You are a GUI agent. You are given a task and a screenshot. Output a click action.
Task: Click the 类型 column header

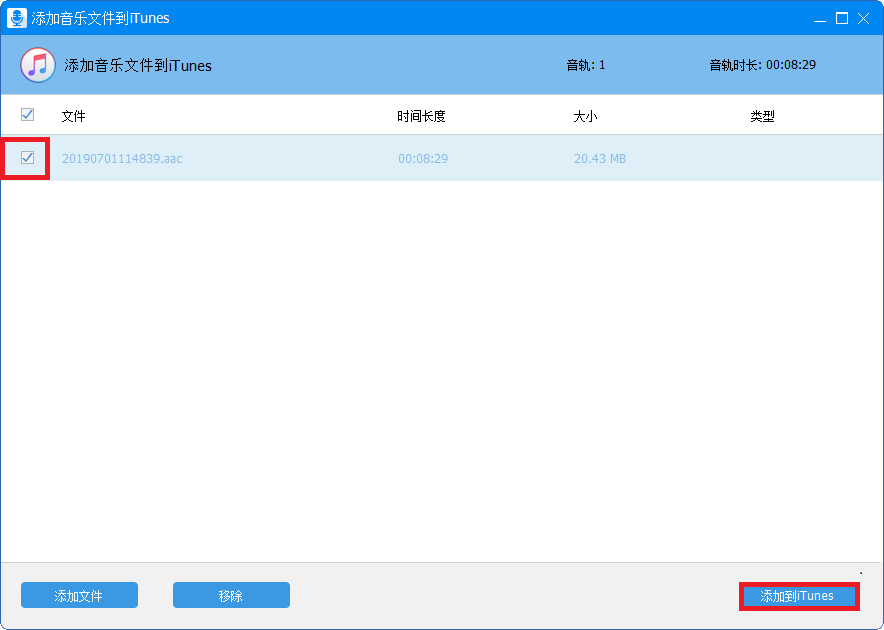762,116
